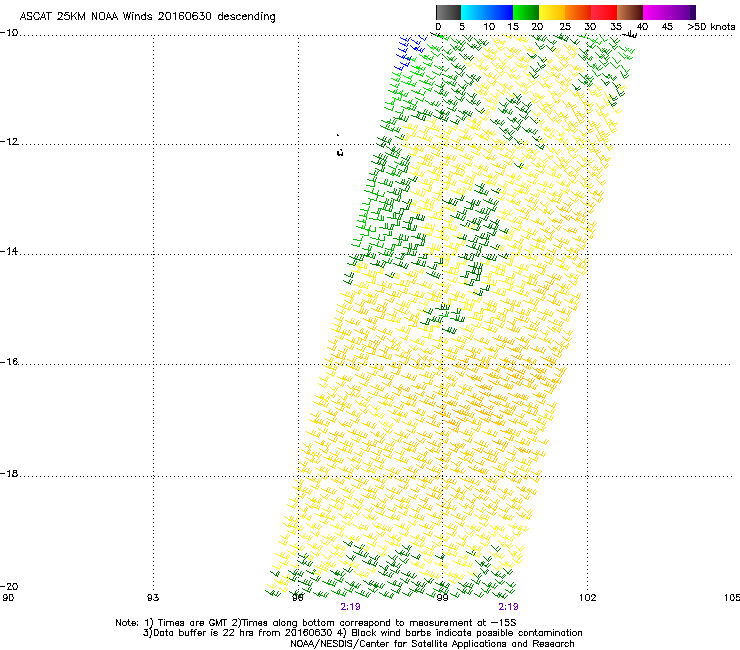This screenshot has height=650, width=740.
Task: Select the red 30–35 knots legend segment
Action: point(604,12)
